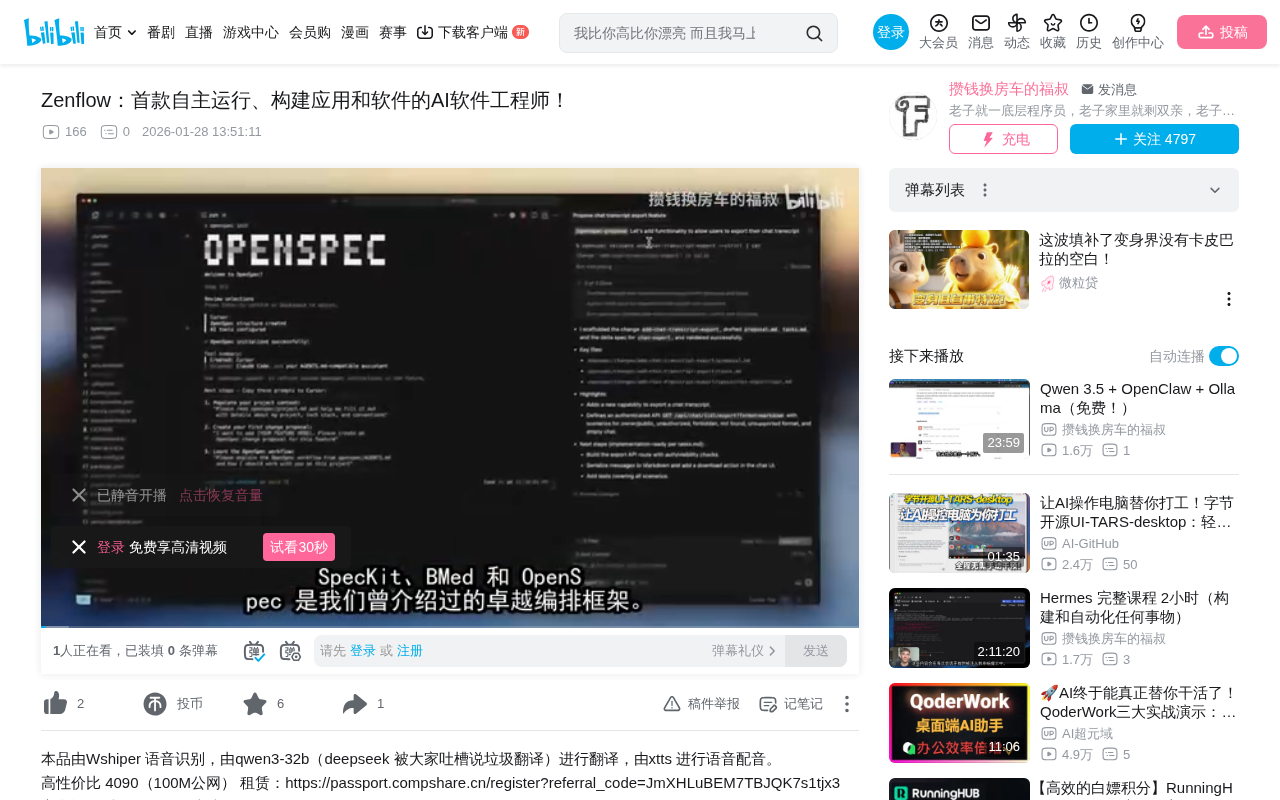Open the capybara ad thumbnail
The image size is (1280, 800).
[959, 270]
